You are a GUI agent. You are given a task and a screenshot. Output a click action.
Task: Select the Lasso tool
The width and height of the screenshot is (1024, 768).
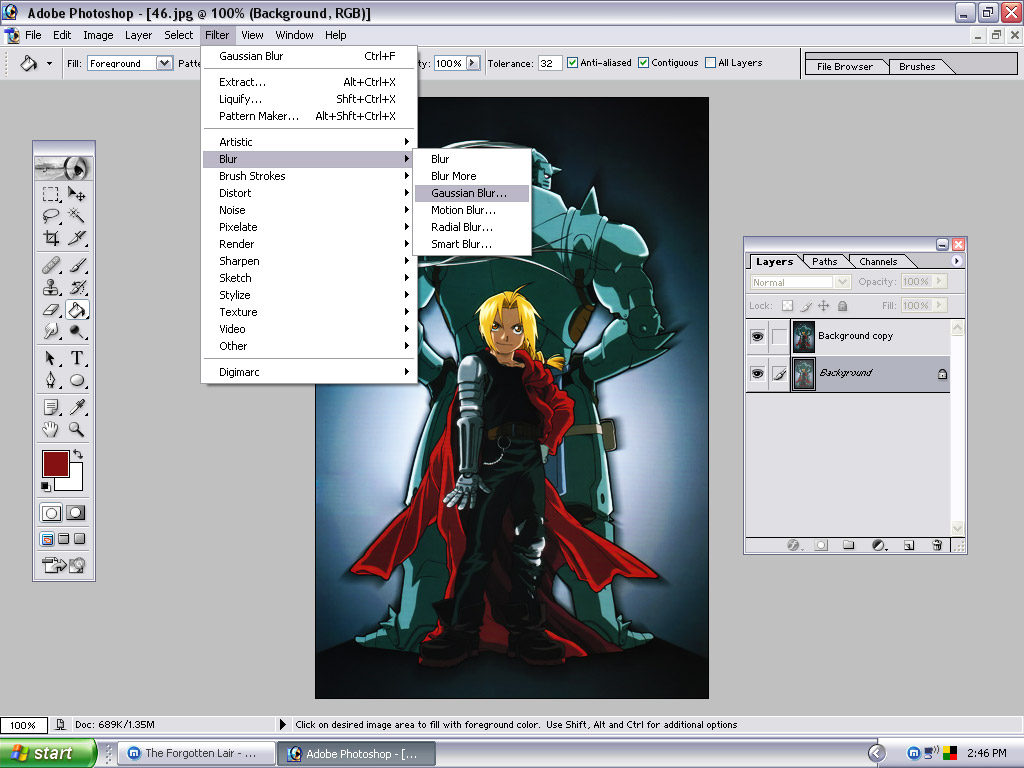coord(51,216)
